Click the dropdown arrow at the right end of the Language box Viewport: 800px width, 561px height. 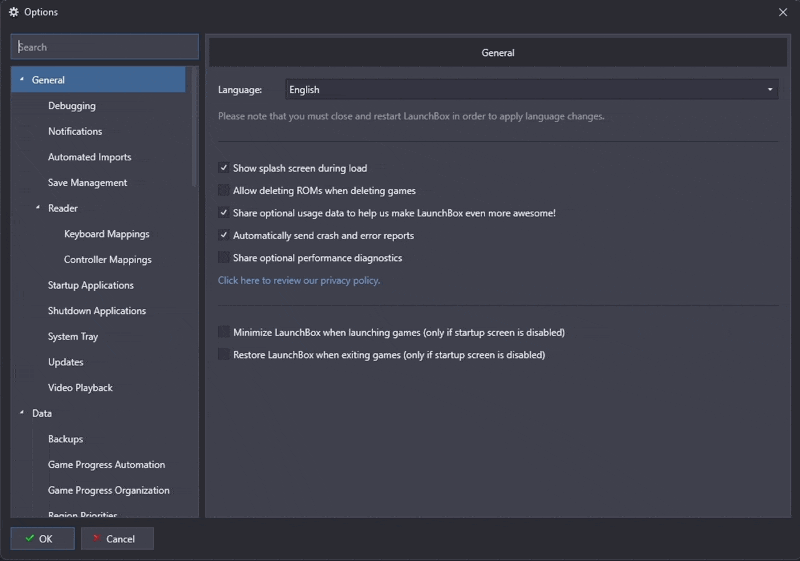tap(770, 90)
